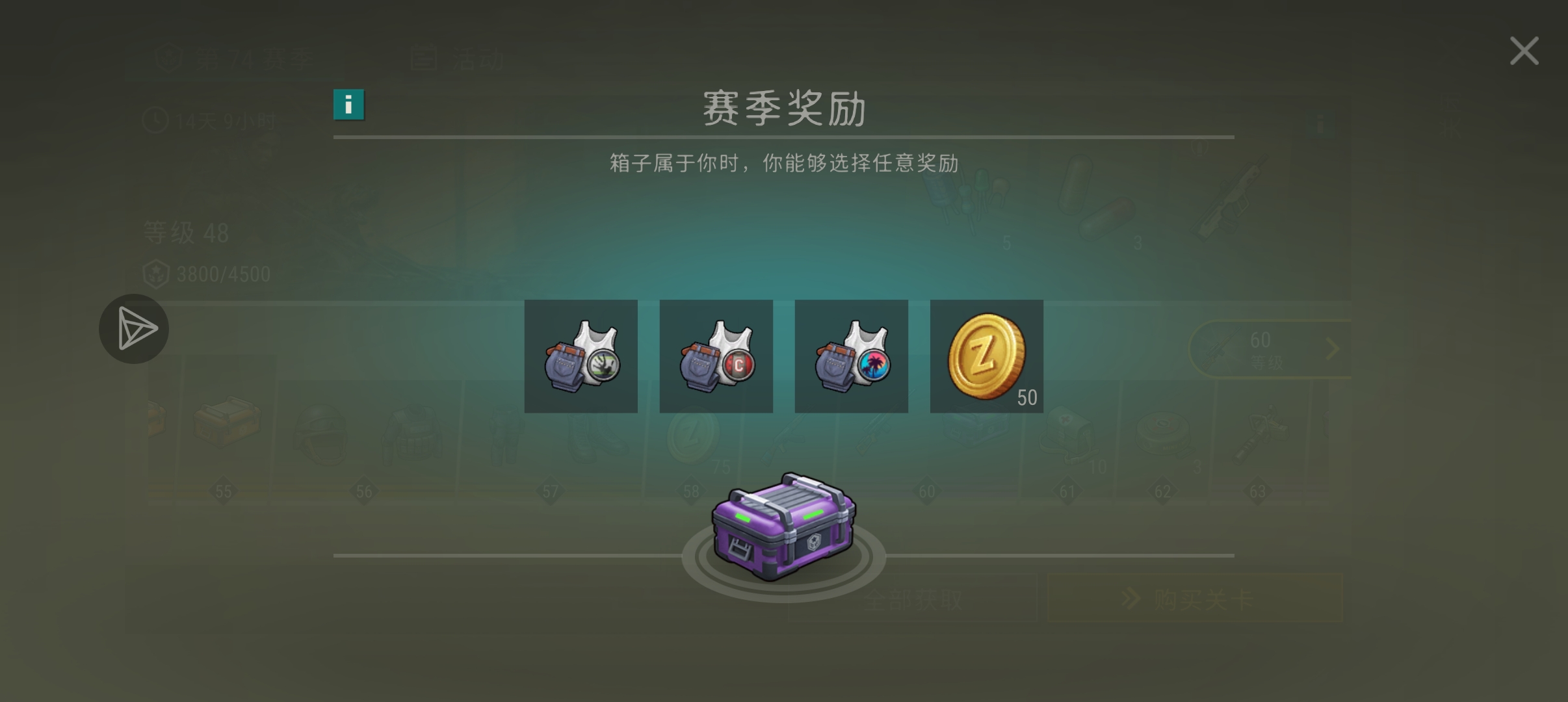Tap the level 61 marker on track
Image resolution: width=1568 pixels, height=702 pixels.
[1067, 491]
